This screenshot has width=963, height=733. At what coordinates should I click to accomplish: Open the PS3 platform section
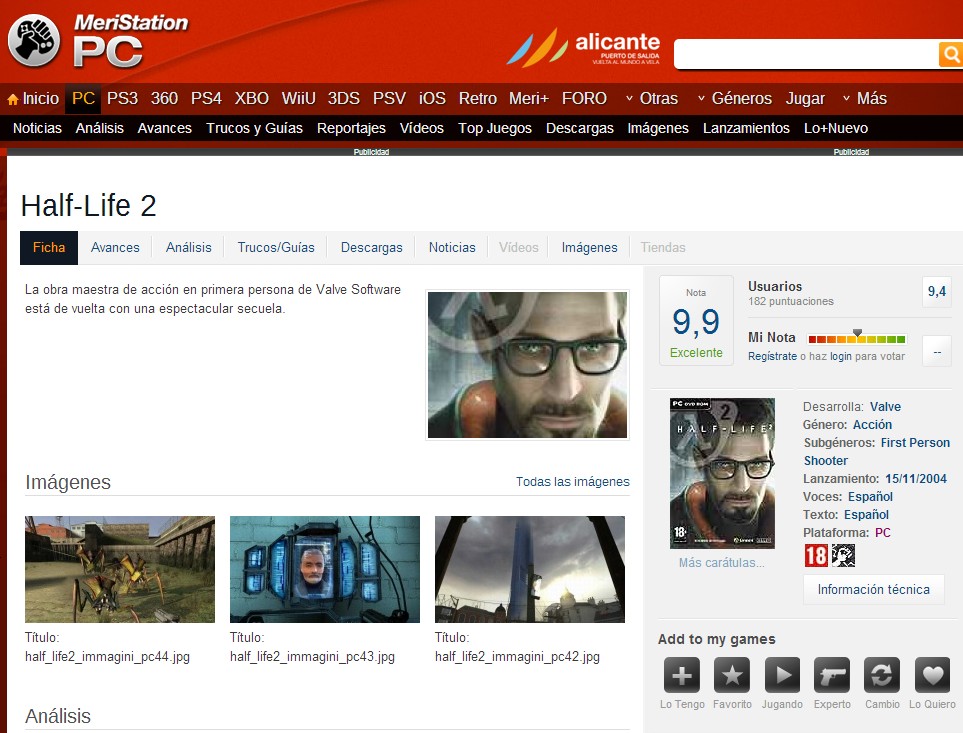[122, 99]
